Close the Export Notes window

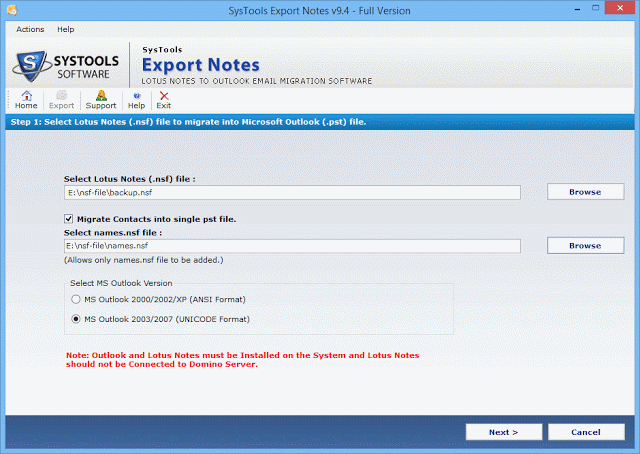pyautogui.click(x=620, y=8)
